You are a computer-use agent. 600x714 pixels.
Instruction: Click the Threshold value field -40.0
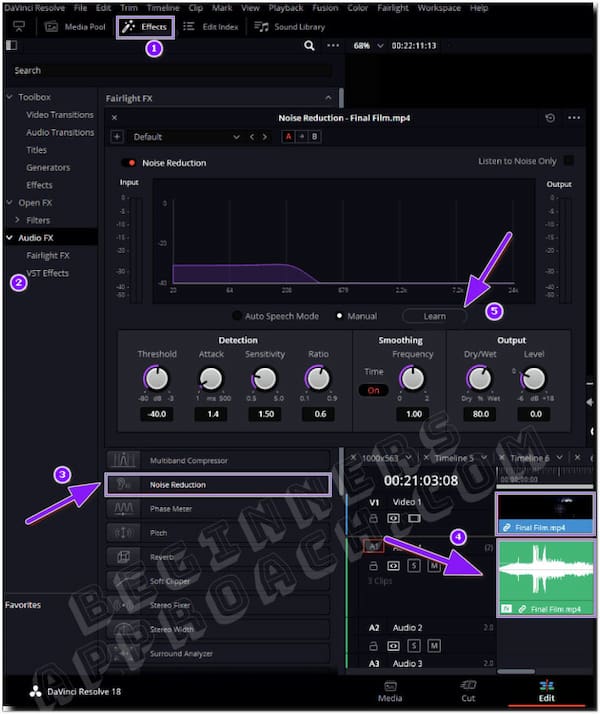point(157,414)
